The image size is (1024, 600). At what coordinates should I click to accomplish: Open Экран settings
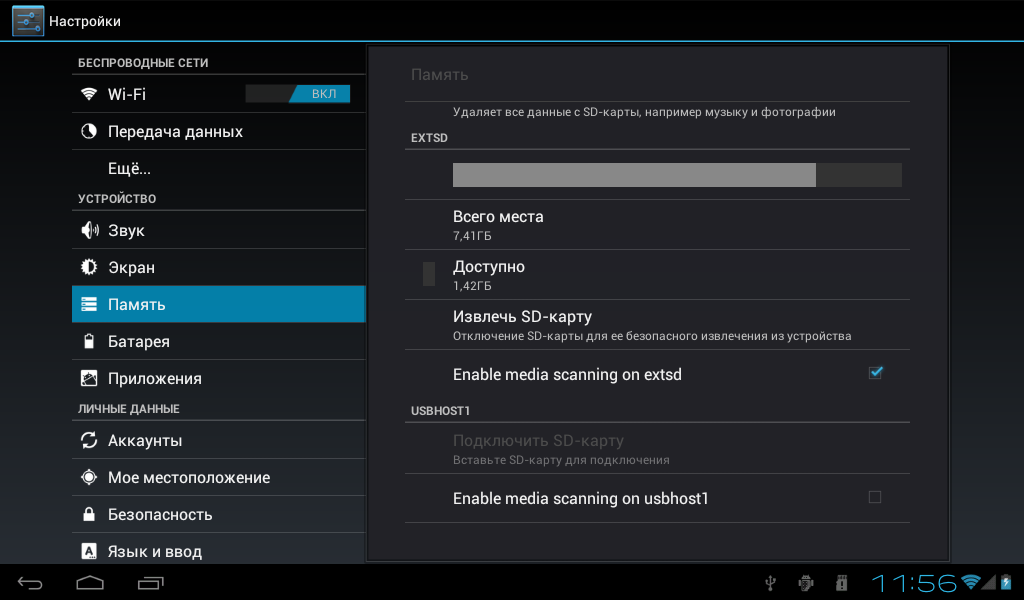(x=219, y=267)
